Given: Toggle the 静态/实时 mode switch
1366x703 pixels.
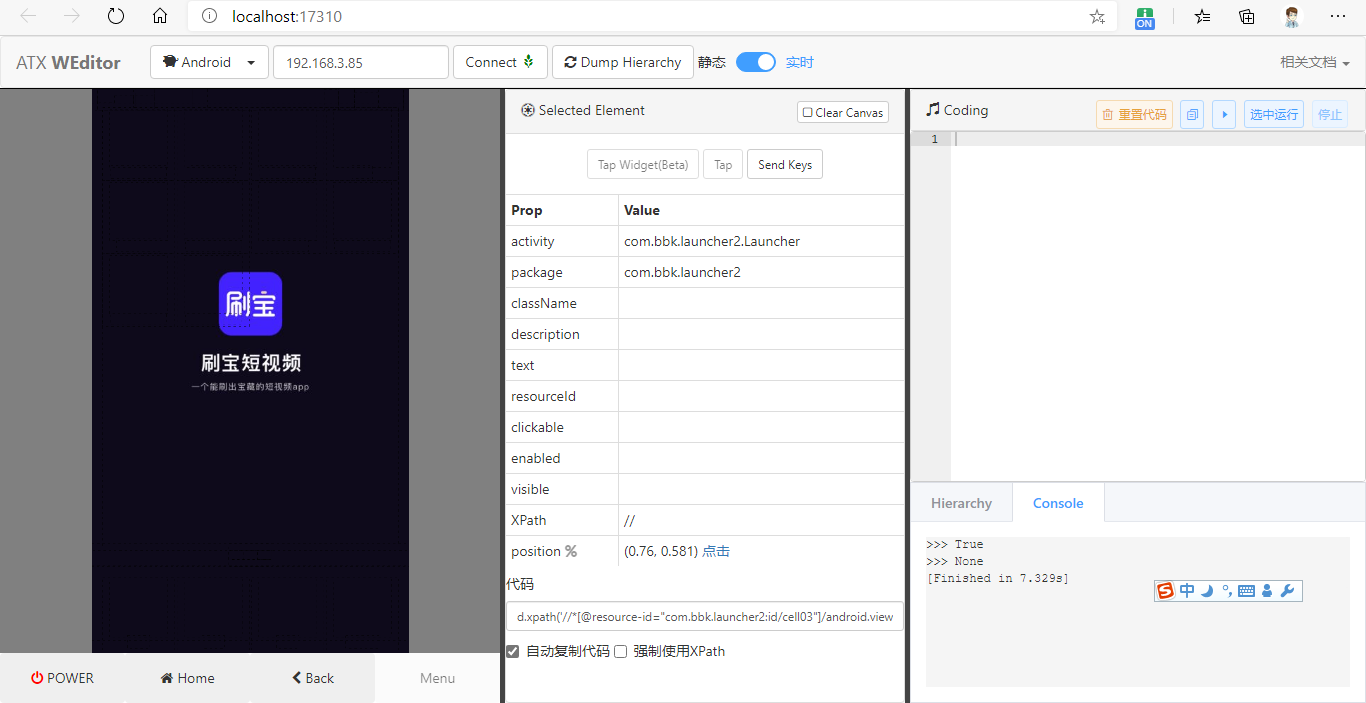Looking at the screenshot, I should point(756,62).
